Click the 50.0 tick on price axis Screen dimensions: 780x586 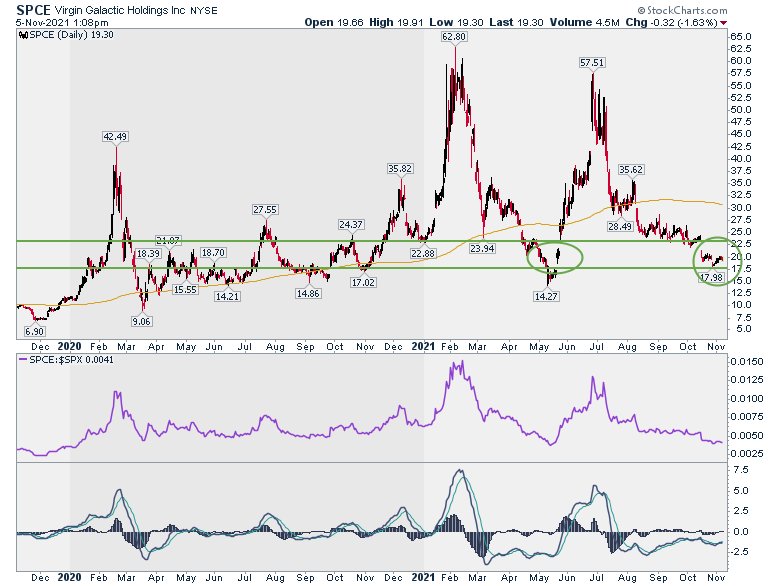741,110
